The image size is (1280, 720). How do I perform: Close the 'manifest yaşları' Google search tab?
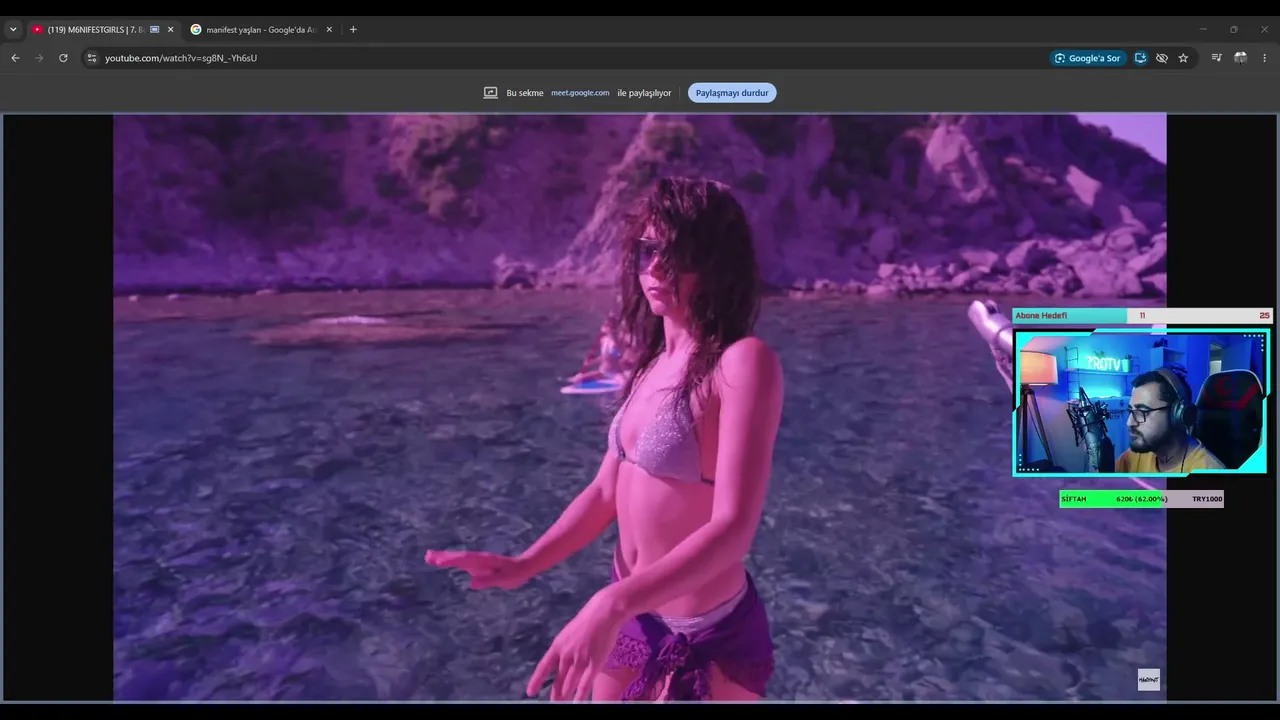click(329, 30)
